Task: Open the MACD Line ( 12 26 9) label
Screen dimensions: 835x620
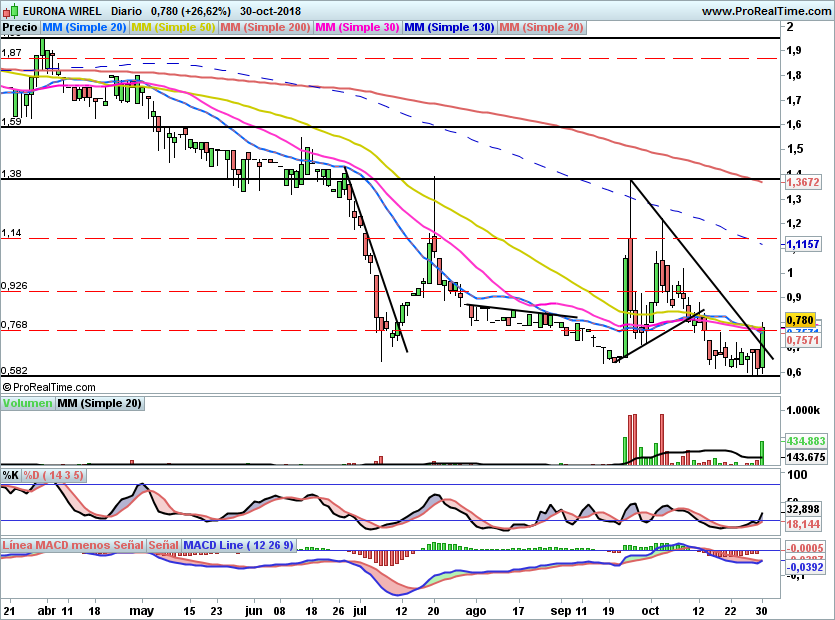Action: pyautogui.click(x=238, y=545)
